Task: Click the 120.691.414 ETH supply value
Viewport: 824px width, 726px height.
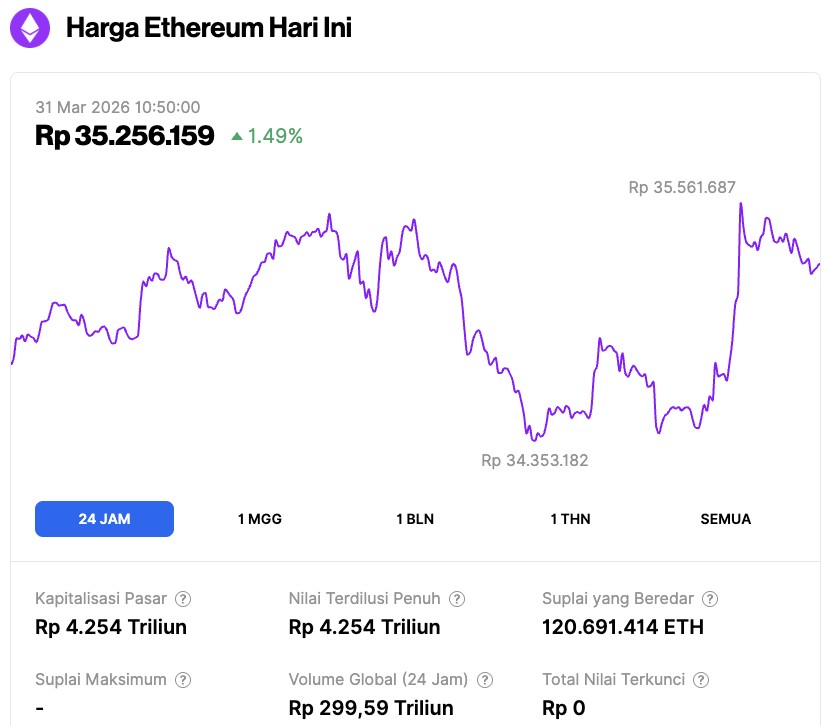Action: [x=623, y=627]
